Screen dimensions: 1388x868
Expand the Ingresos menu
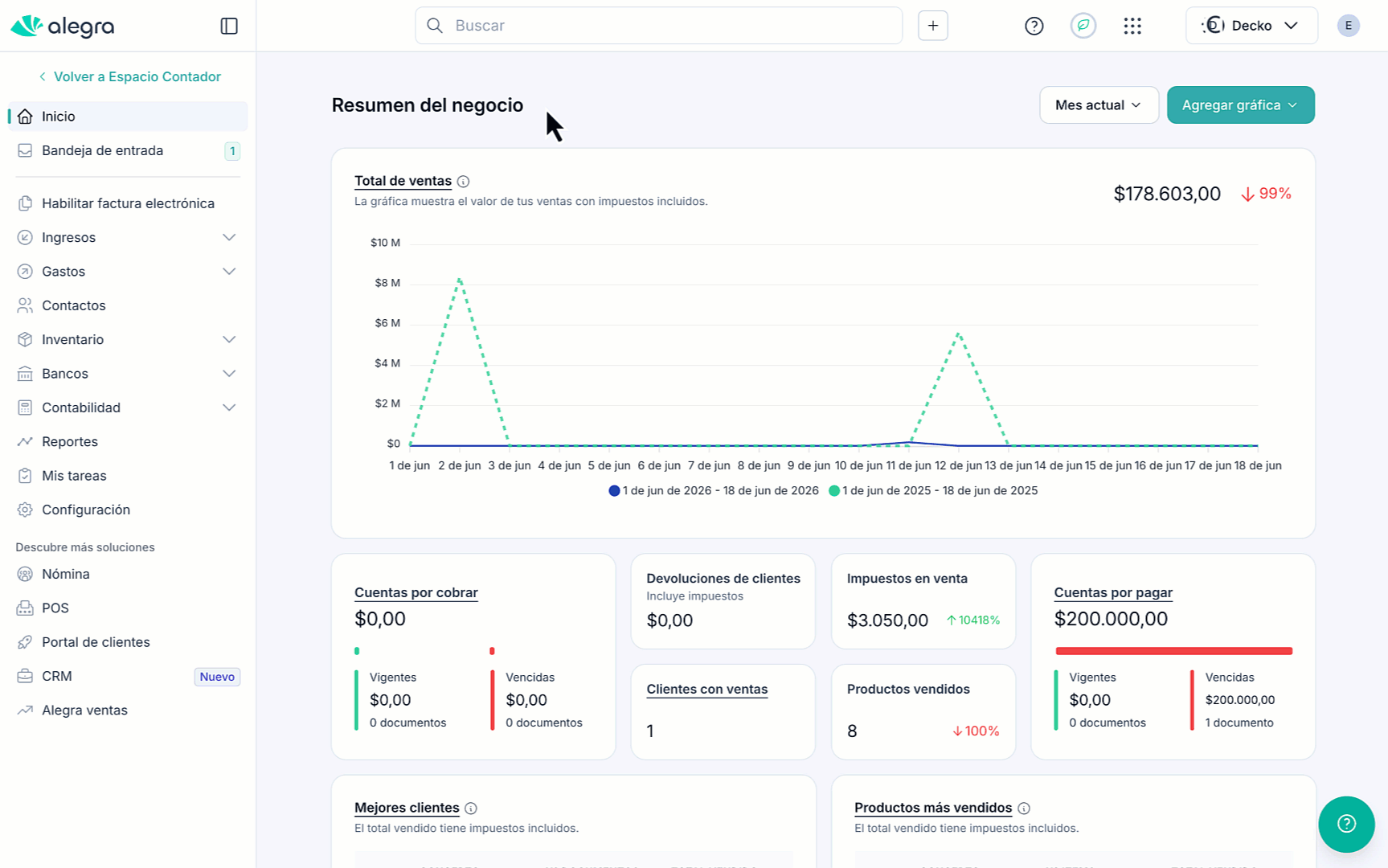(x=129, y=237)
